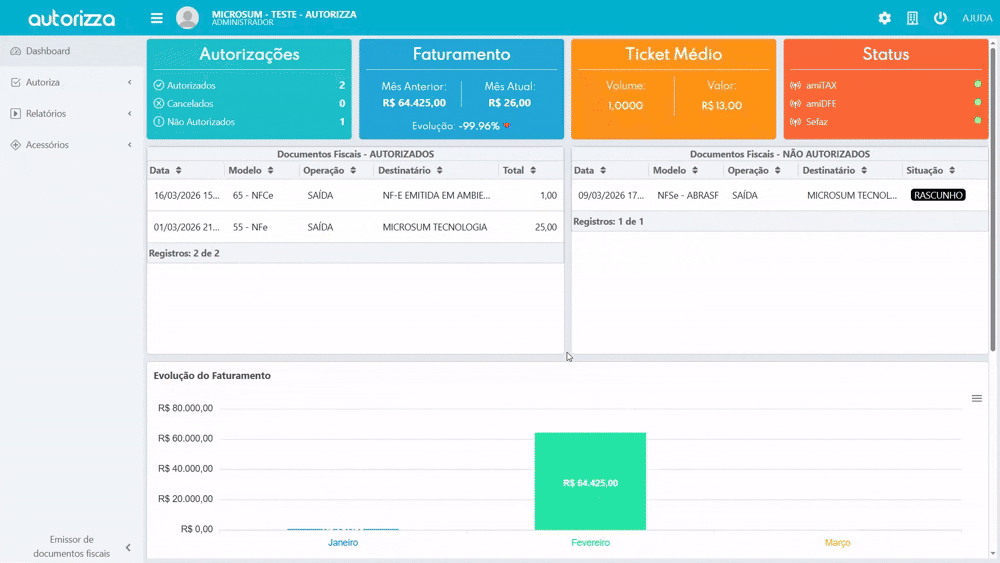The image size is (1000, 563).
Task: Click the green Fevereiro bar in chart
Action: 590,482
